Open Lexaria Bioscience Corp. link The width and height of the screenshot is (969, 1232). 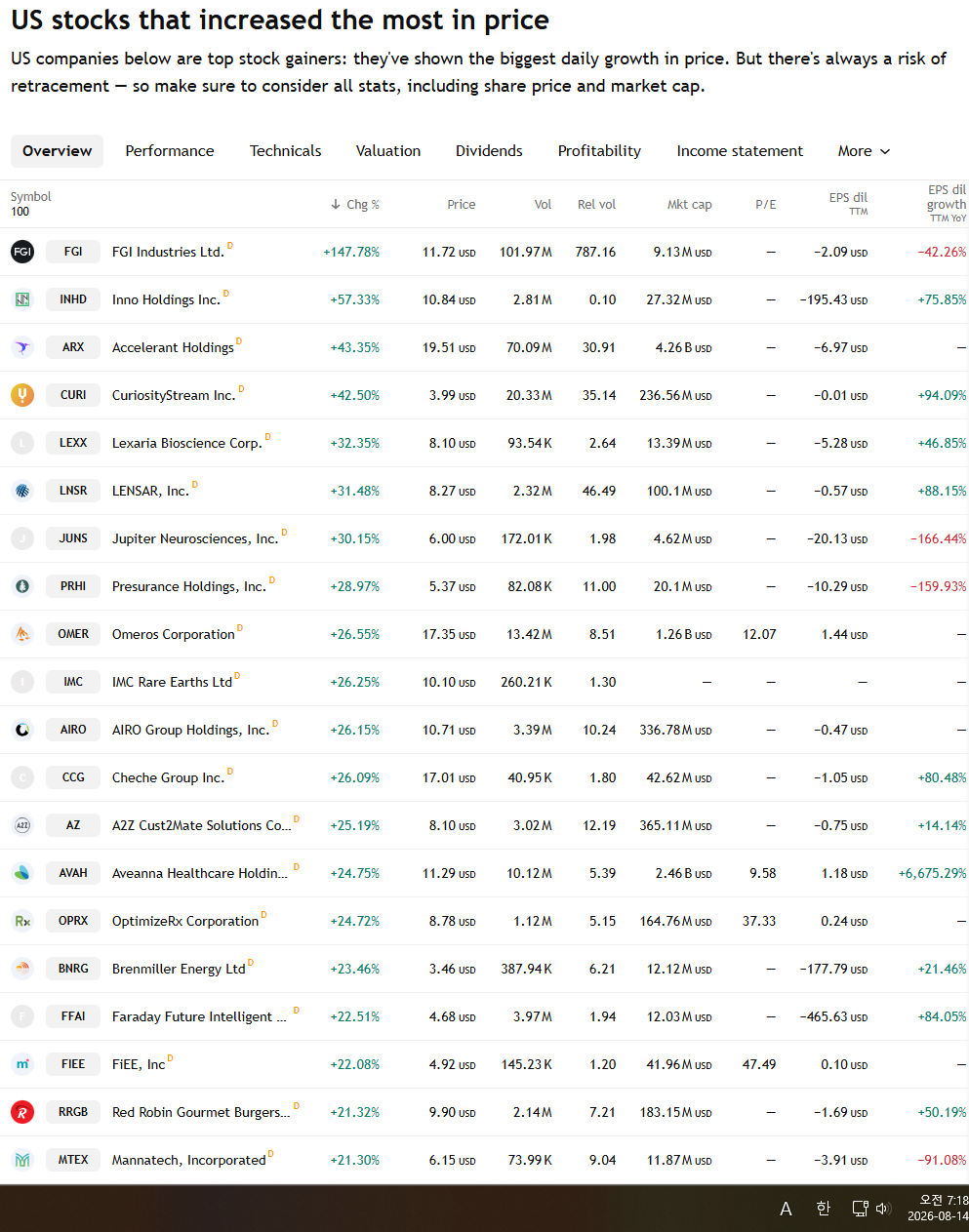coord(187,443)
